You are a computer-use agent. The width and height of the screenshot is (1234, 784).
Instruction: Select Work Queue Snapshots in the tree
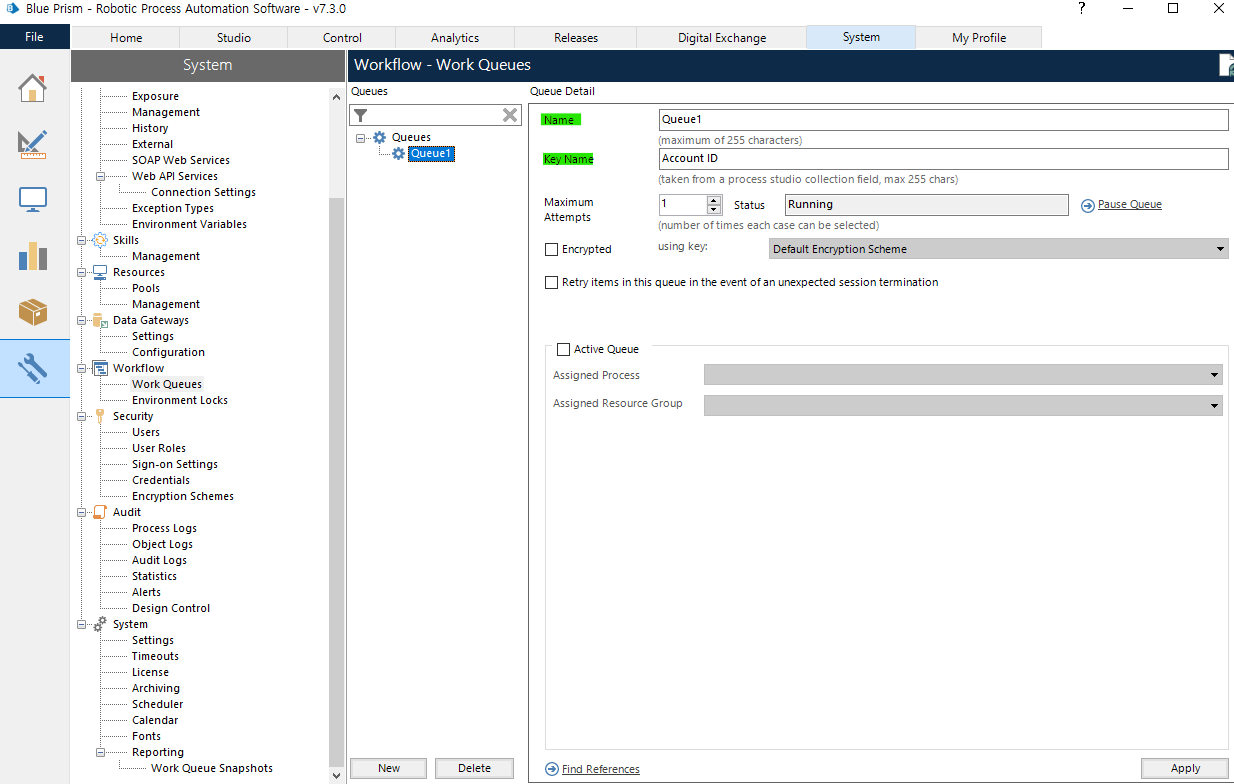[212, 768]
